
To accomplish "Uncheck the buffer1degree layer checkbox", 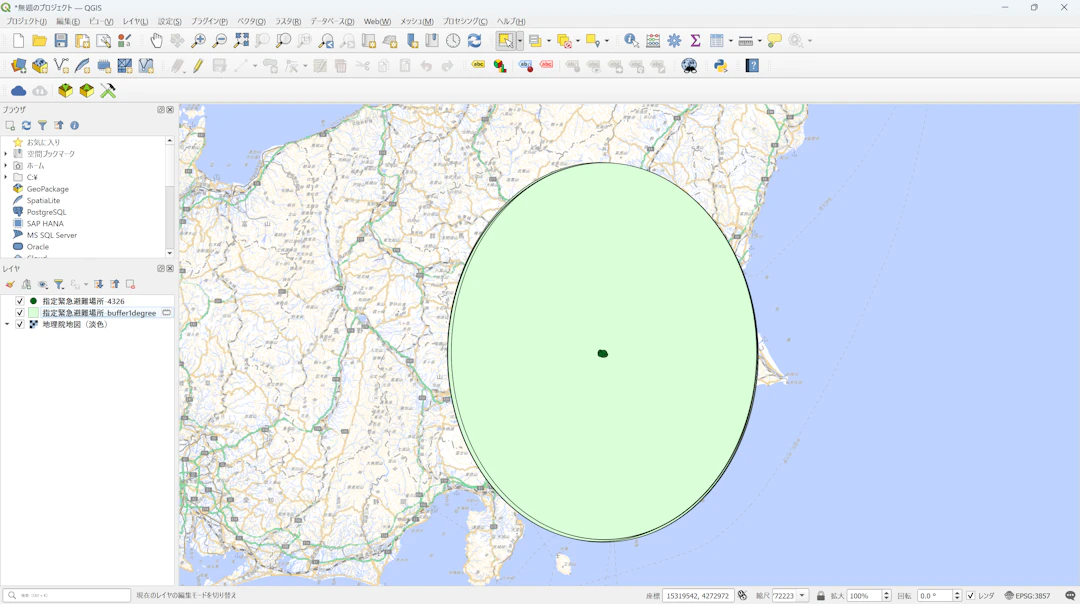I will [19, 313].
